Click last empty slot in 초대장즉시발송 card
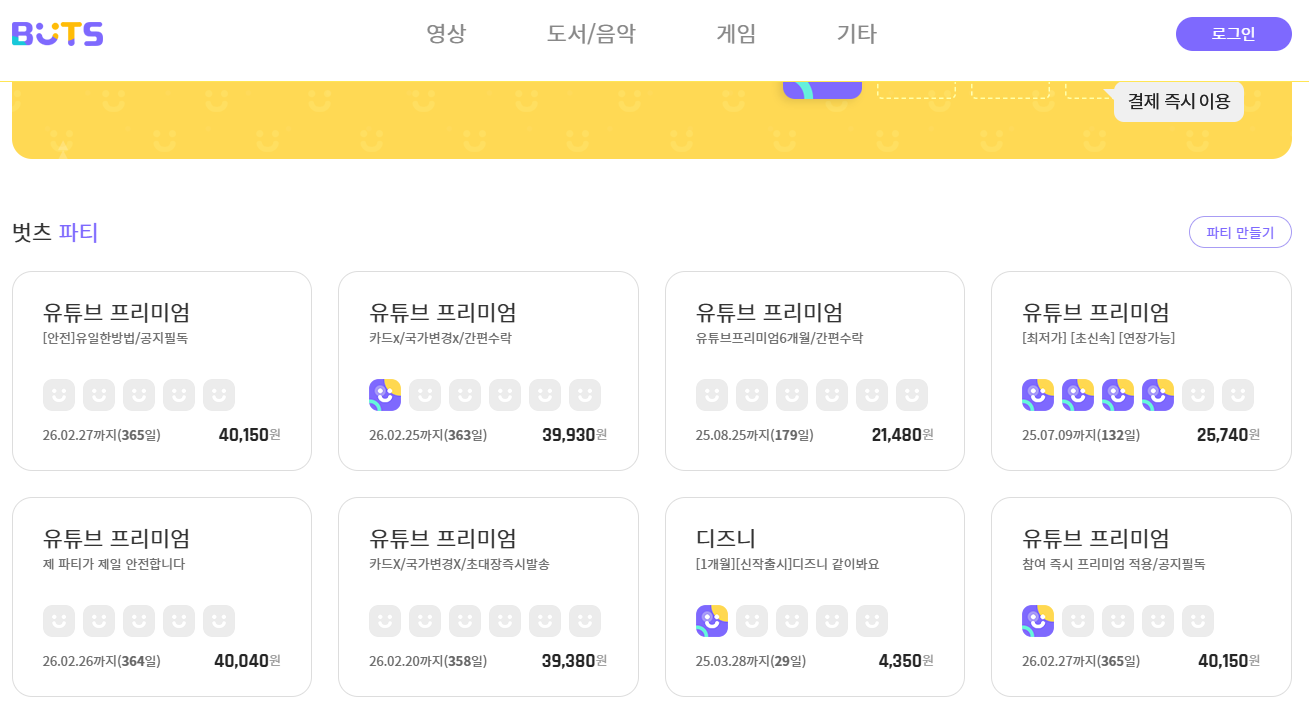 pos(585,621)
